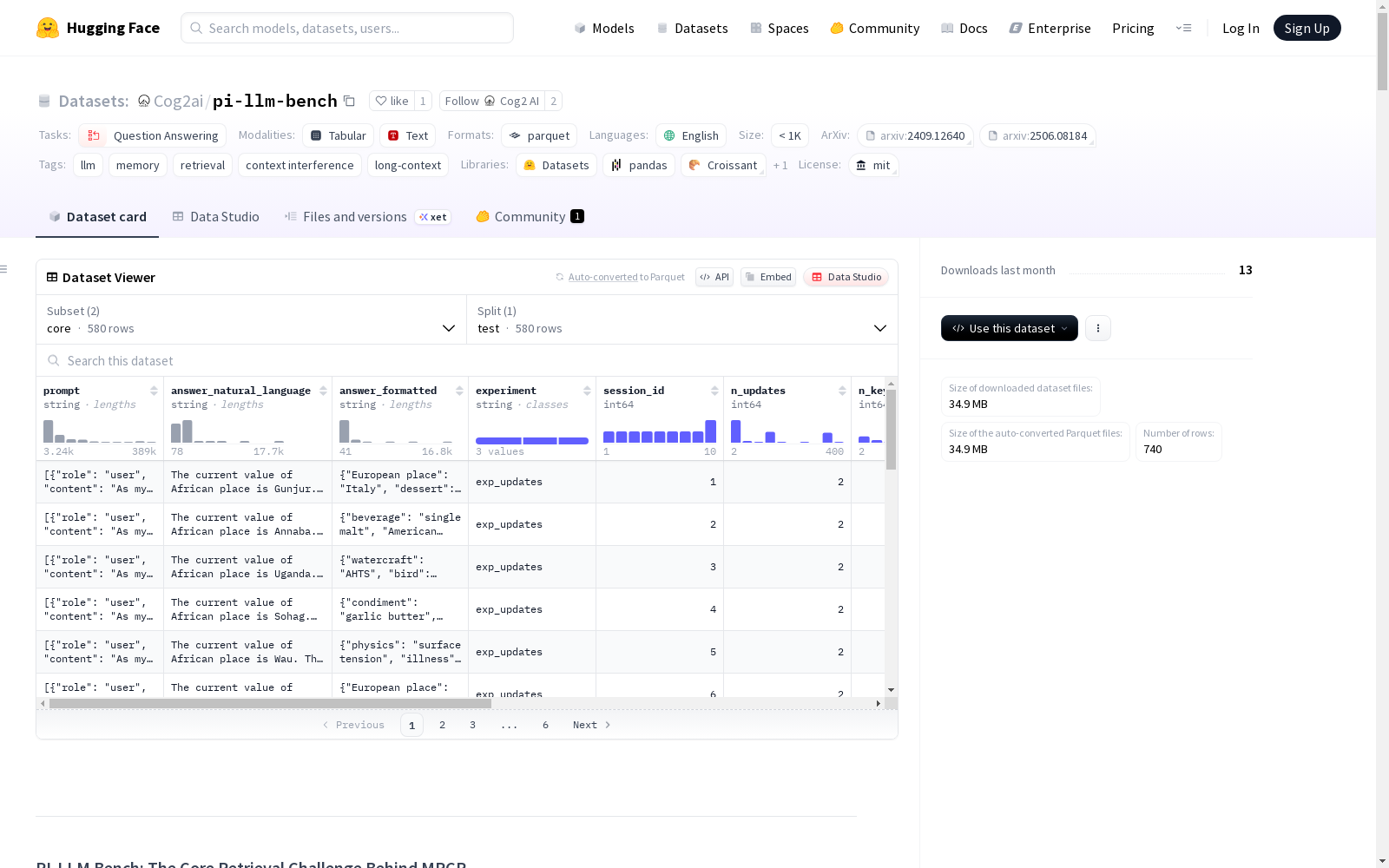The width and height of the screenshot is (1389, 868).
Task: Click the English language tag
Action: pyautogui.click(x=691, y=135)
